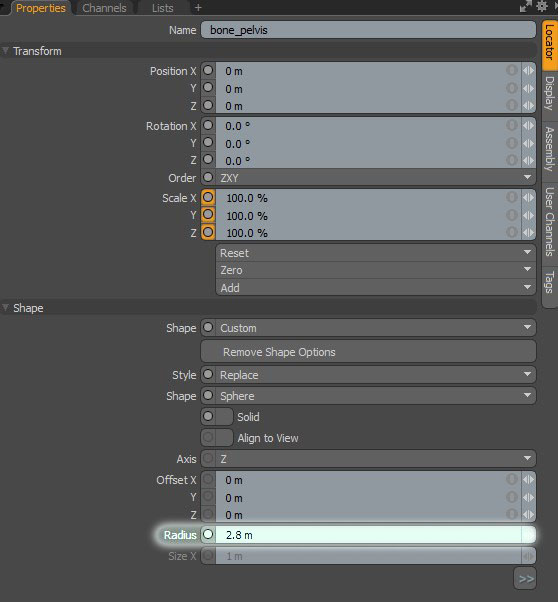The image size is (558, 602).
Task: Click the more options >> button
Action: [525, 578]
